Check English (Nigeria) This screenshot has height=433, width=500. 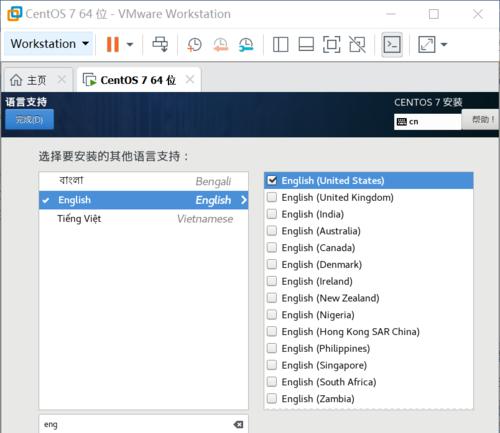(x=272, y=315)
